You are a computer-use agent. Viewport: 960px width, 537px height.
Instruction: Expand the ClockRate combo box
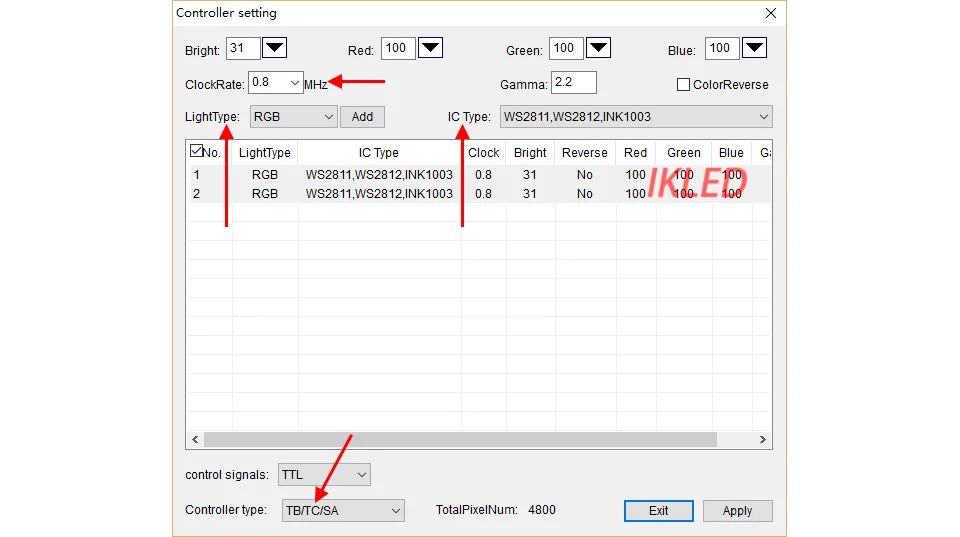point(294,83)
